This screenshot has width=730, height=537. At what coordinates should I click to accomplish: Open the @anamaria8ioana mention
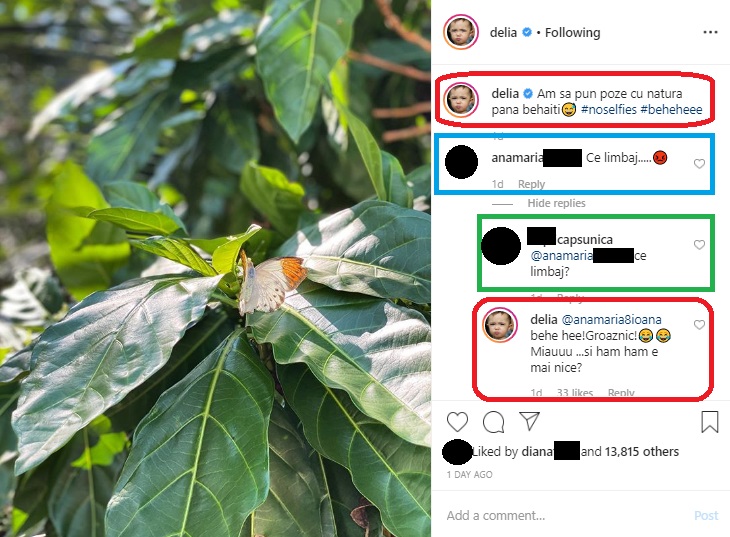pyautogui.click(x=611, y=319)
